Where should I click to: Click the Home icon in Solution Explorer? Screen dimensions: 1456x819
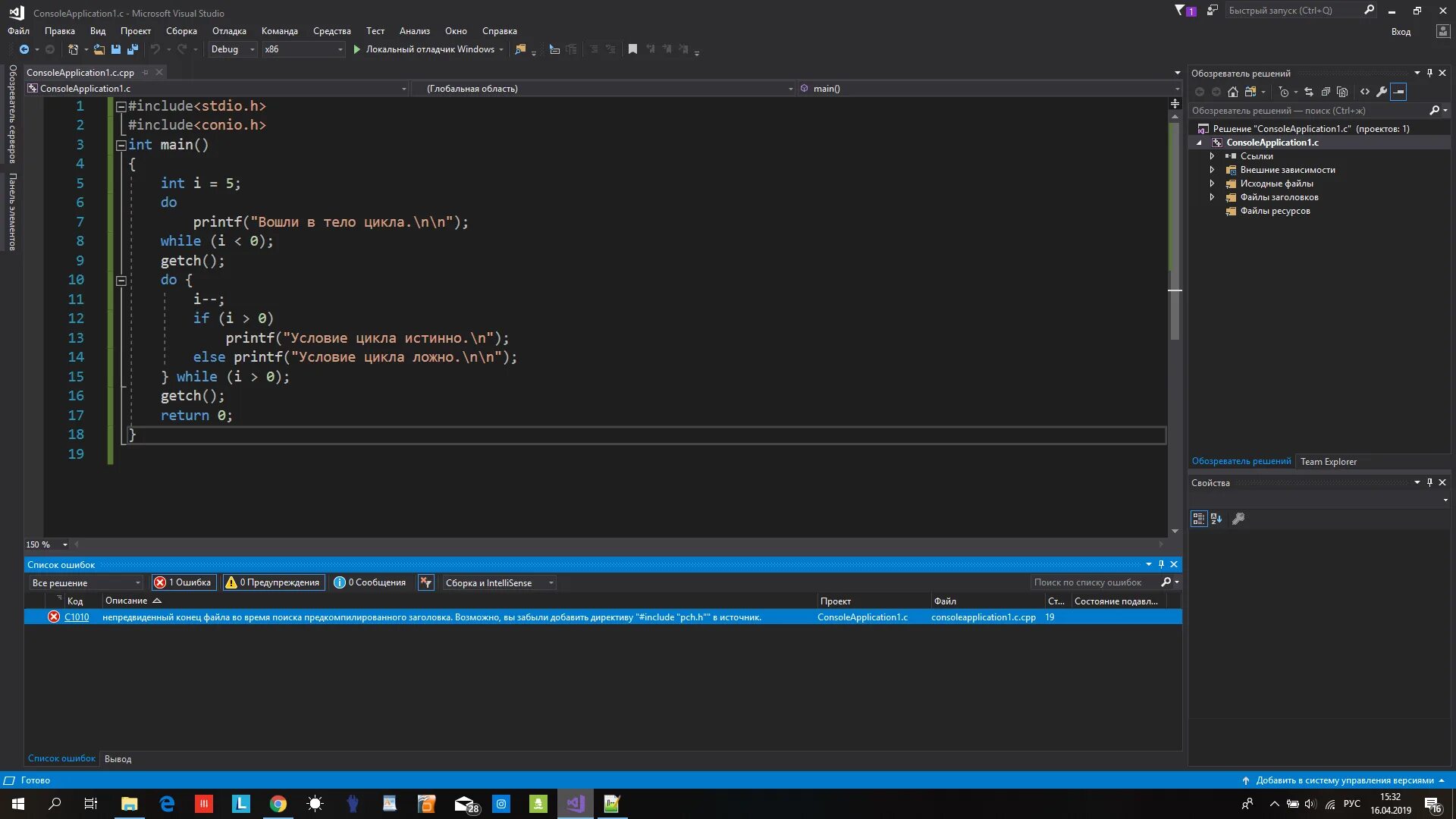(1233, 92)
